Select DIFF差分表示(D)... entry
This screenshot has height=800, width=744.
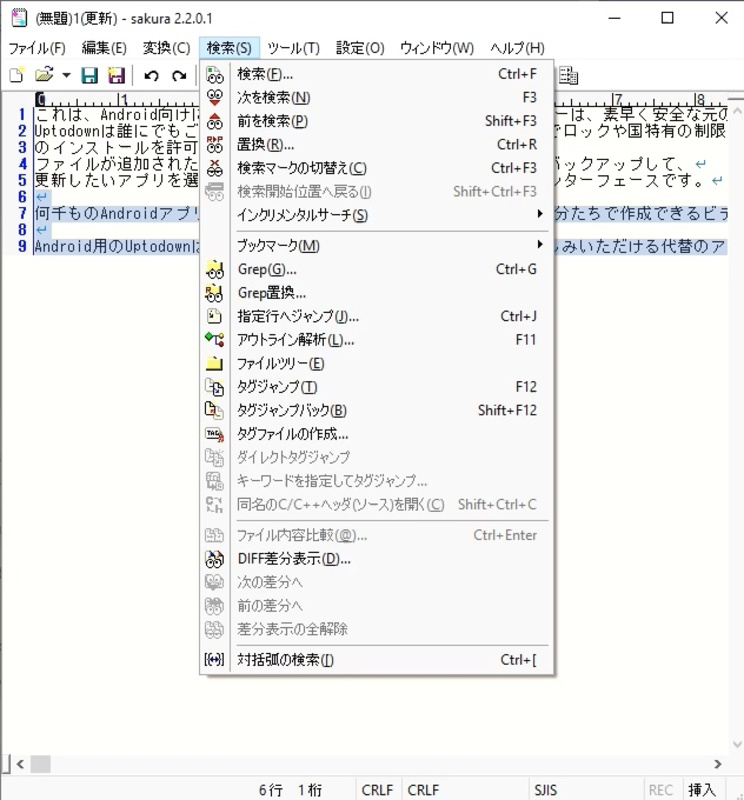point(377,559)
